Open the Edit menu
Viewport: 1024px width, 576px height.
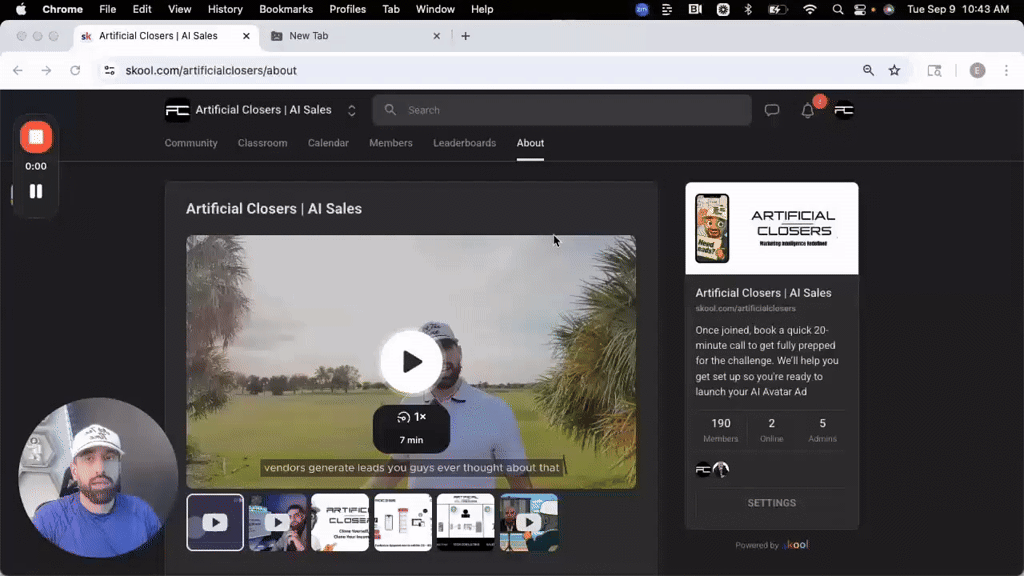(x=142, y=9)
